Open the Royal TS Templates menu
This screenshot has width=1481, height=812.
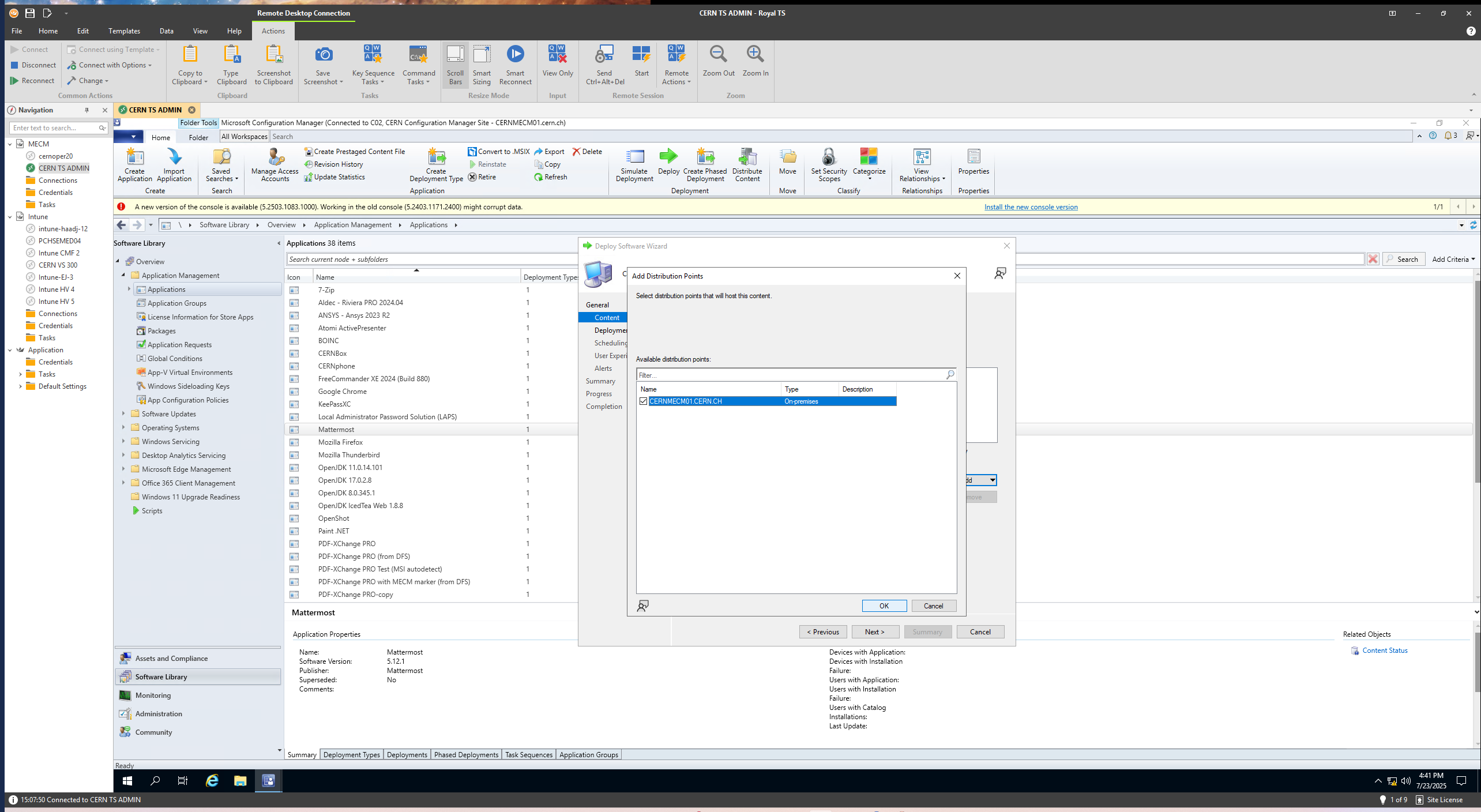(124, 31)
